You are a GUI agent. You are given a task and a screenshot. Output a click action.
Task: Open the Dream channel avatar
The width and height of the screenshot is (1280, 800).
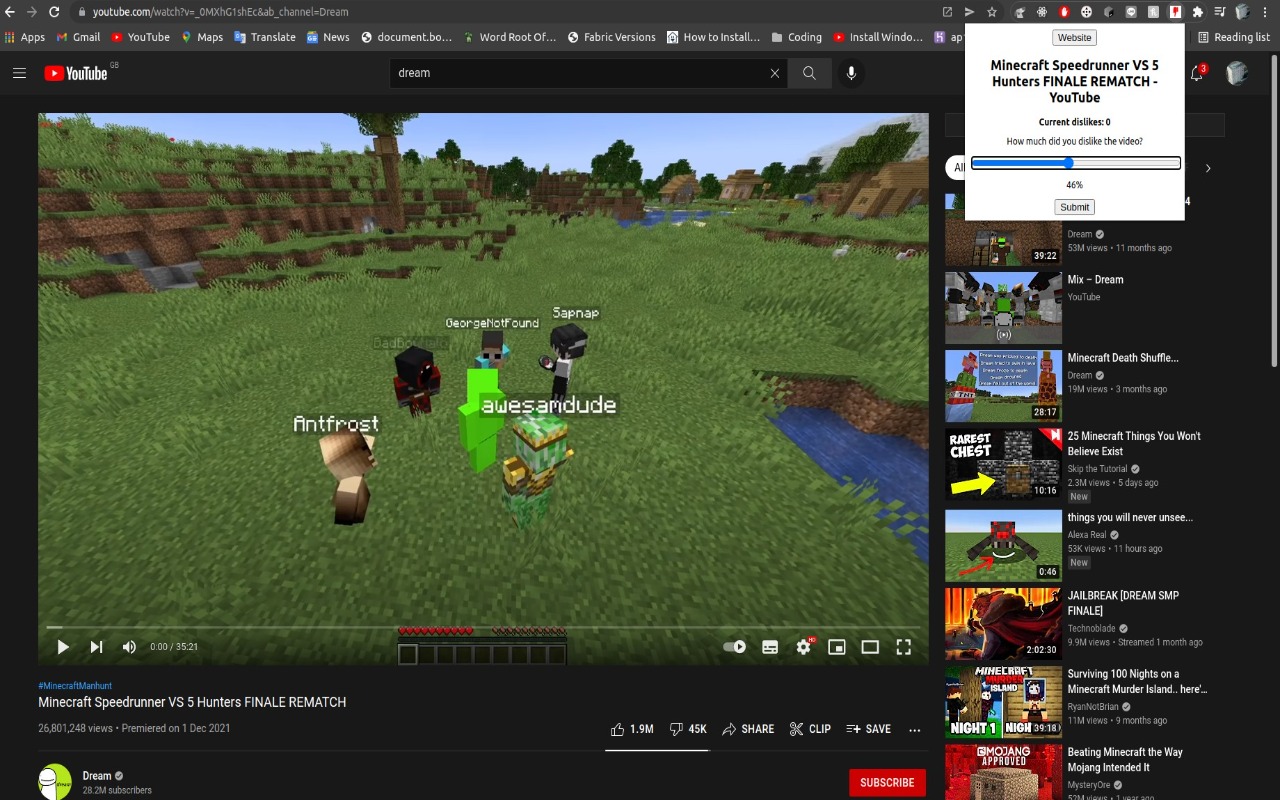55,782
